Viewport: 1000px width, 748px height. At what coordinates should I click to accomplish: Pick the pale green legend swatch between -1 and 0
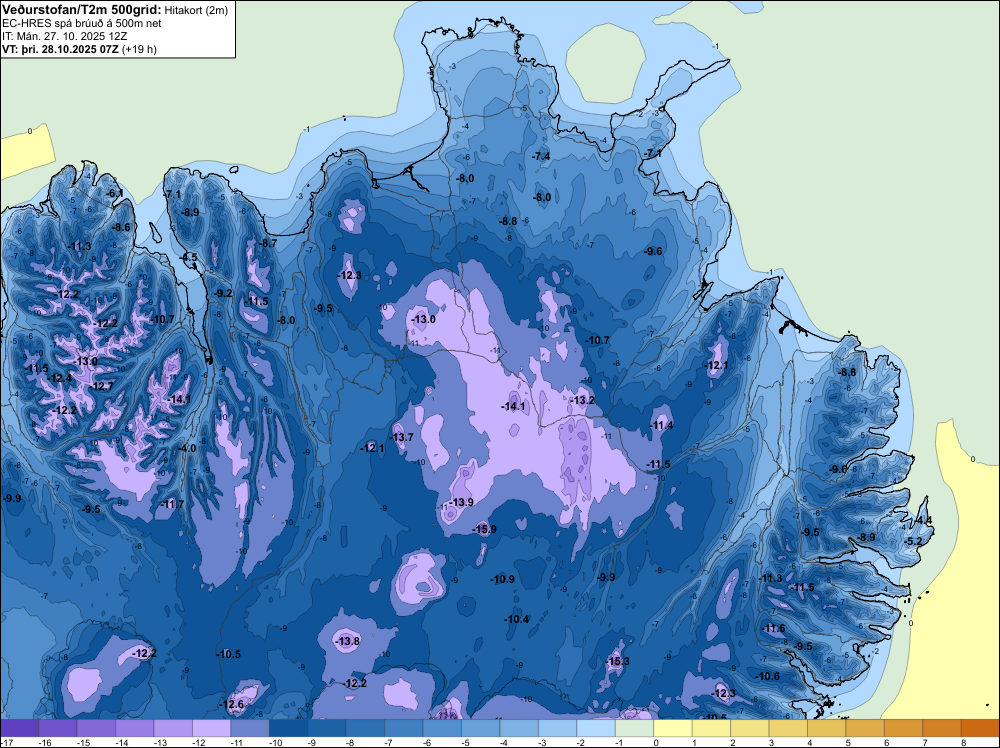pos(635,728)
